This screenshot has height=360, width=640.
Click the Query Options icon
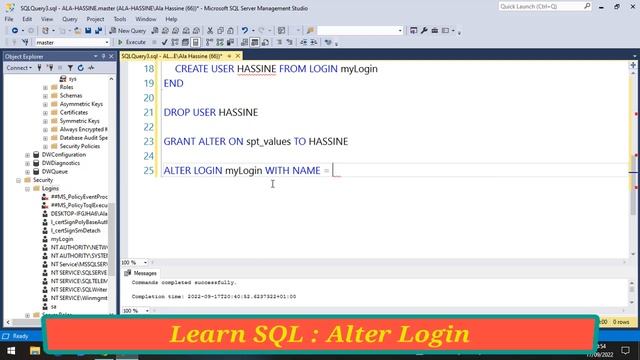[x=185, y=42]
